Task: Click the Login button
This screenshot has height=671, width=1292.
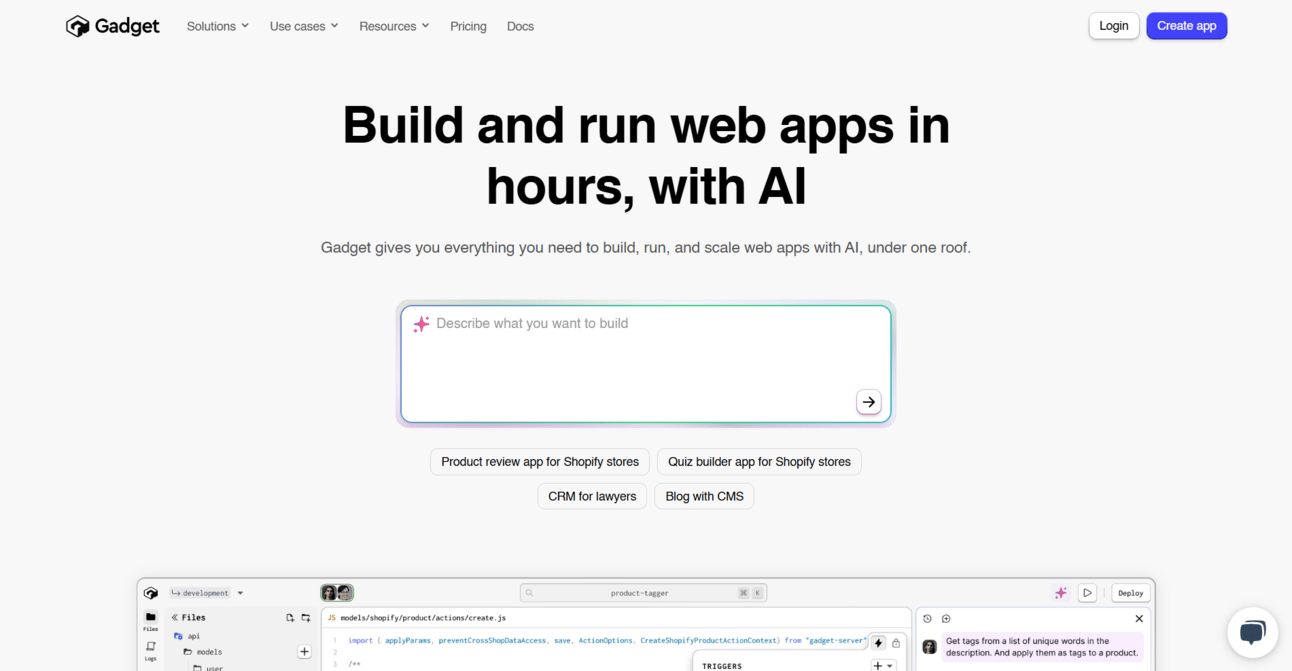Action: 1114,26
